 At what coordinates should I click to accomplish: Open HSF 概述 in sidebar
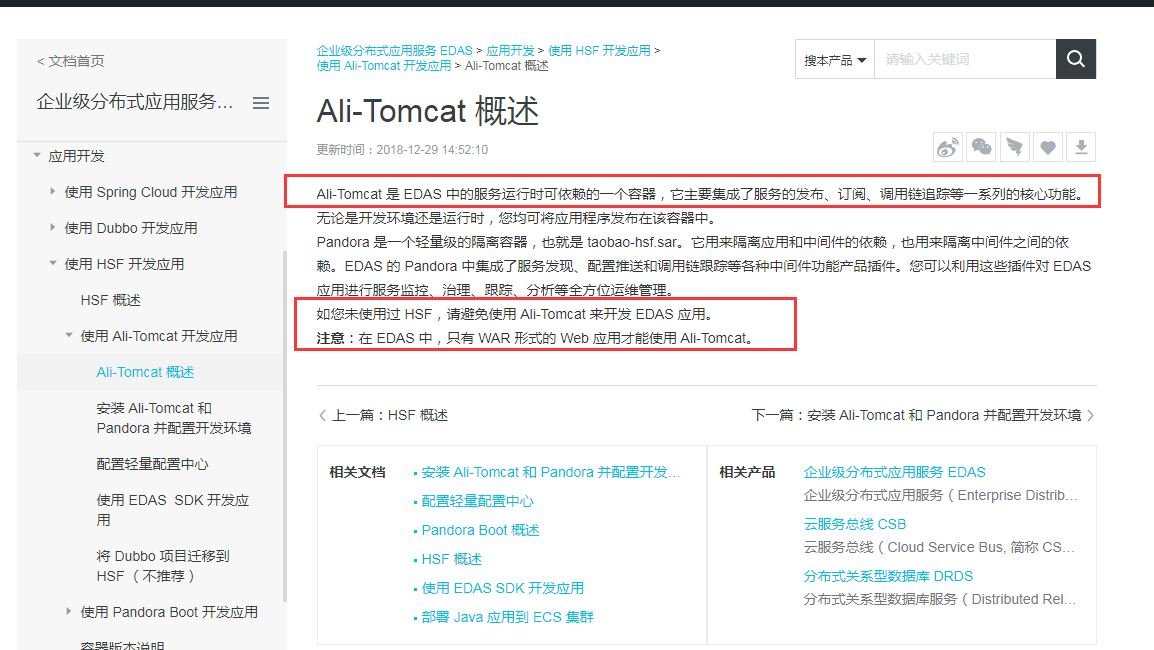tap(110, 300)
